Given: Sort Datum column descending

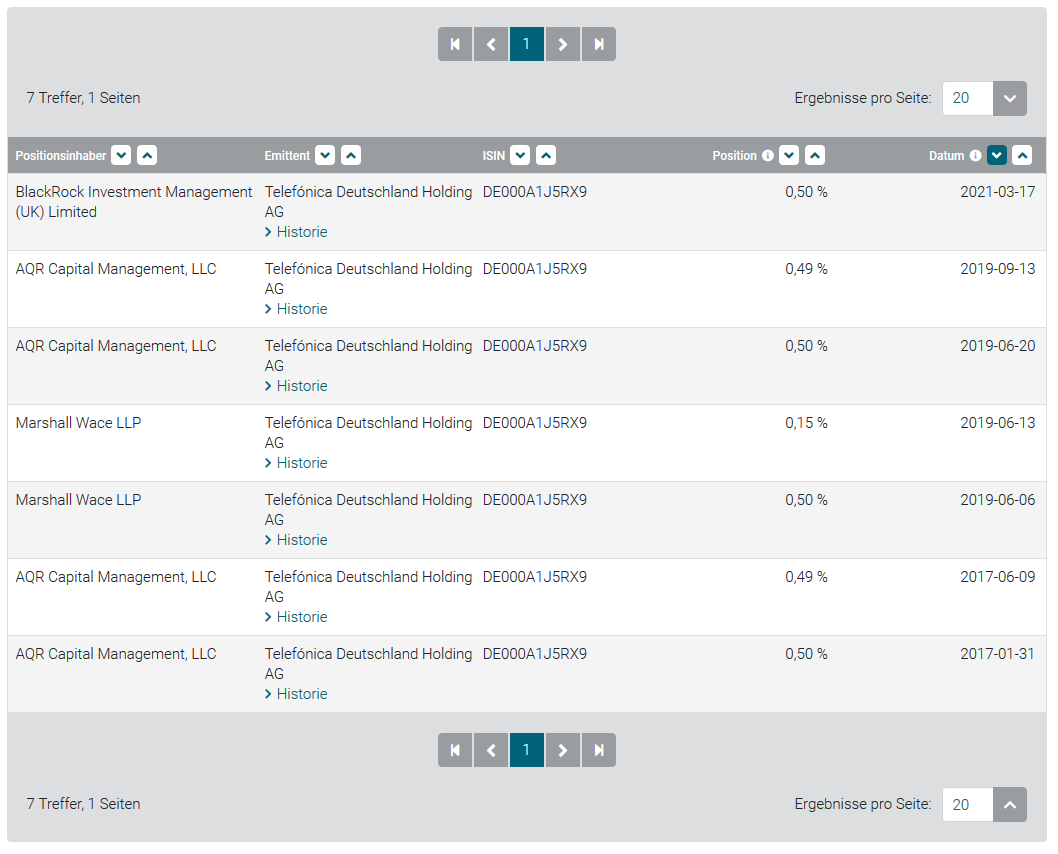Looking at the screenshot, I should click(x=997, y=156).
